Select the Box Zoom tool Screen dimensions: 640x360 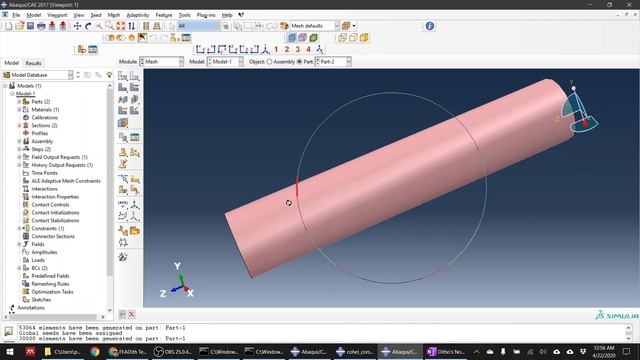[x=110, y=26]
